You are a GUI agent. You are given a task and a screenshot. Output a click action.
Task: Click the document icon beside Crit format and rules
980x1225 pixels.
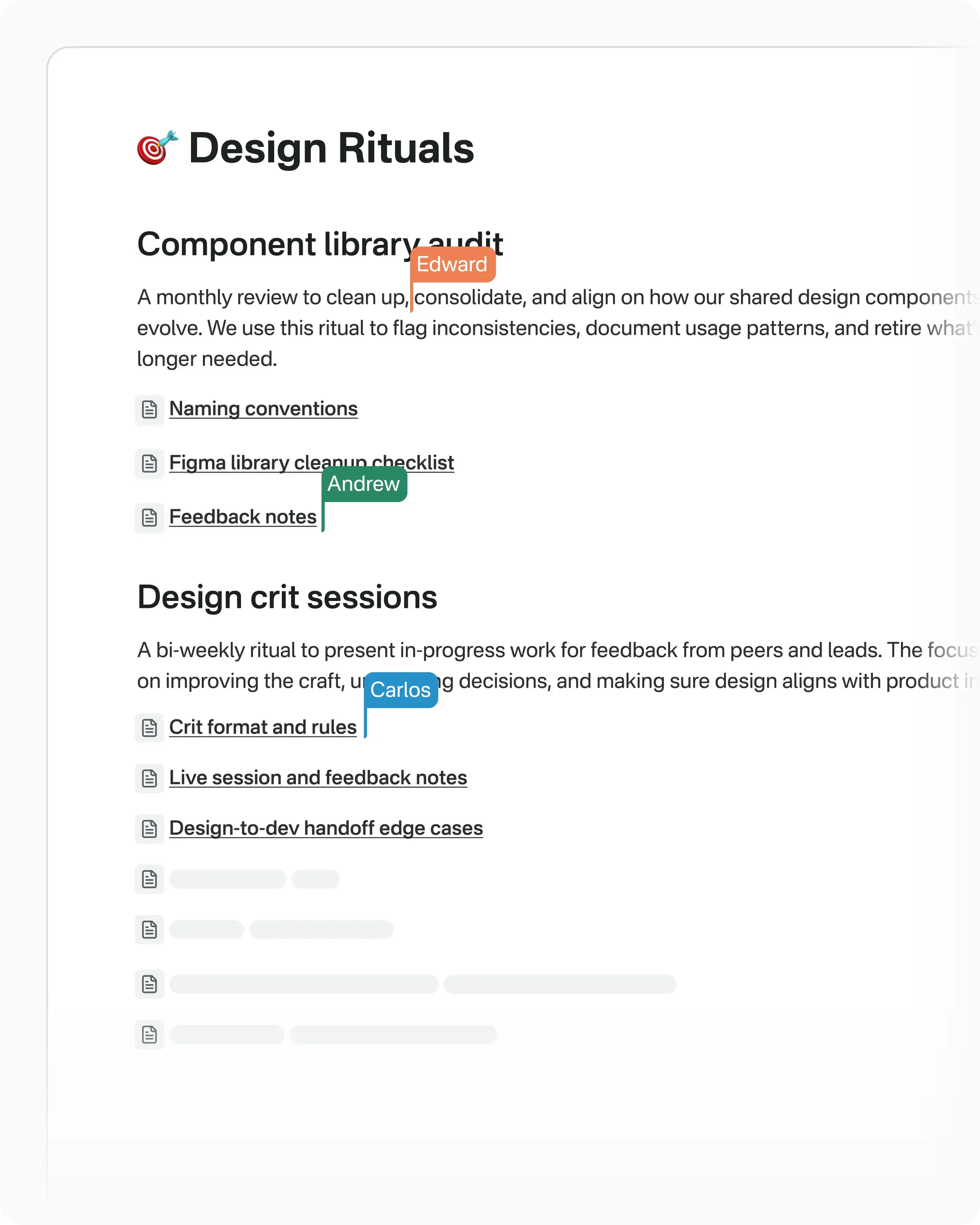[149, 727]
